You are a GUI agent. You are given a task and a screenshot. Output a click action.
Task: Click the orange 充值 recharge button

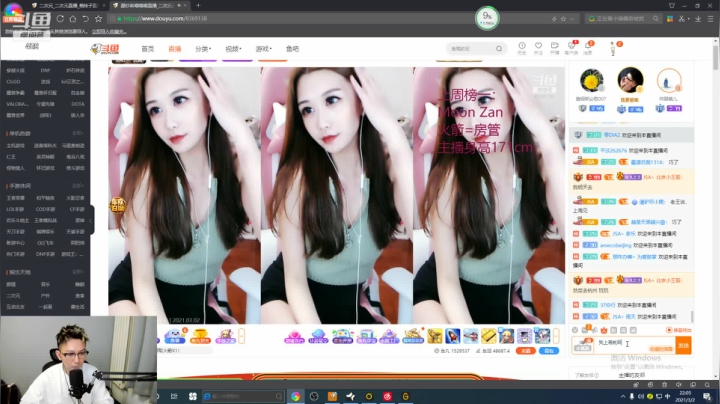coord(526,351)
